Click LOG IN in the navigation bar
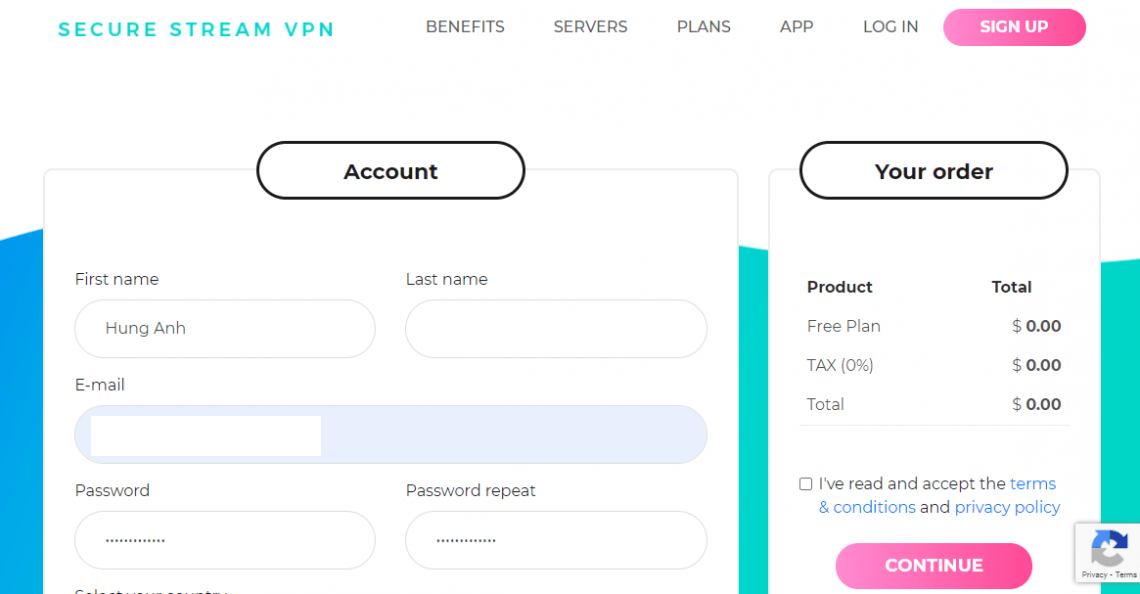Screen dimensions: 1140x594 coord(890,27)
